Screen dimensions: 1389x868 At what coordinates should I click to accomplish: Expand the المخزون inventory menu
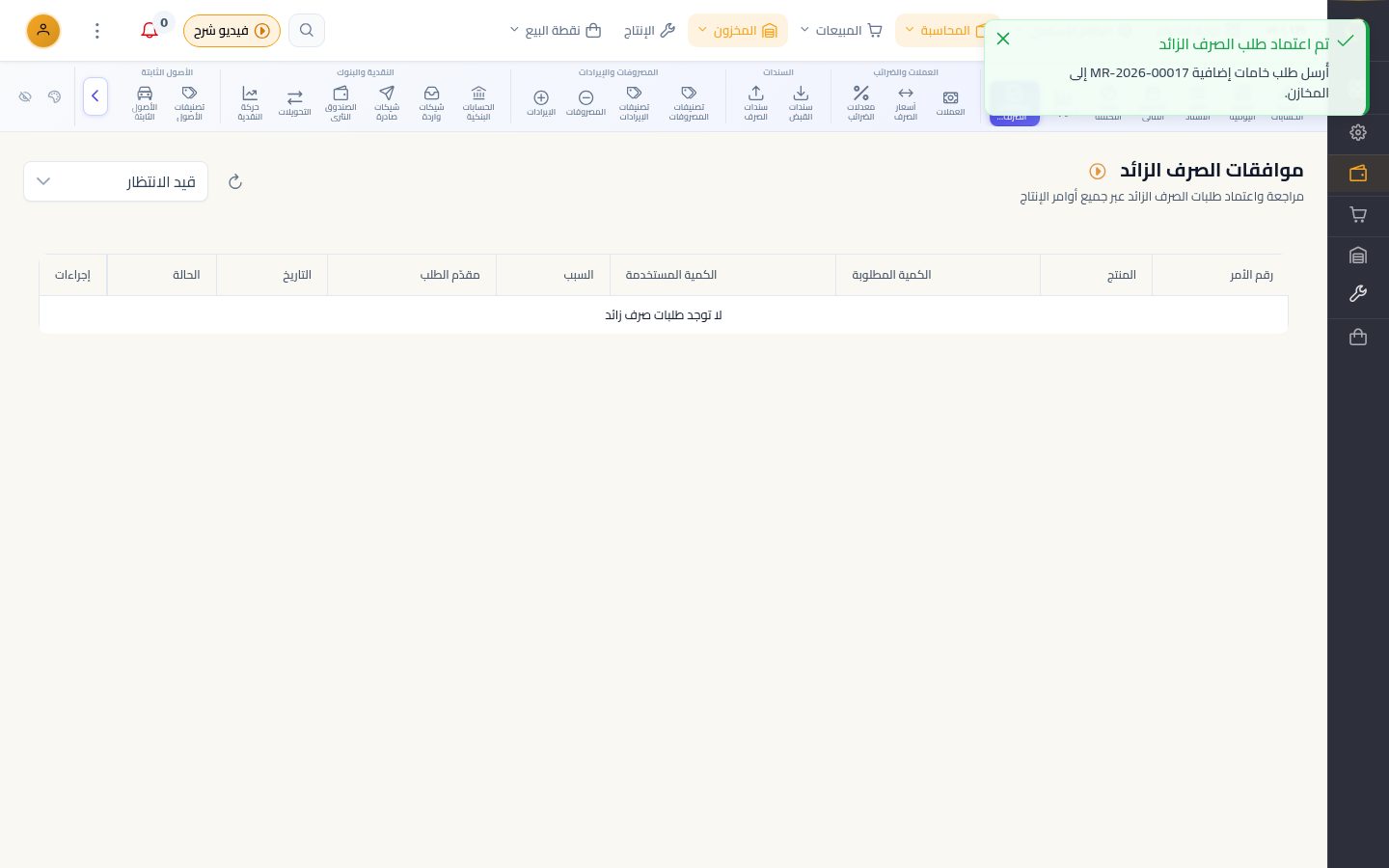pyautogui.click(x=738, y=31)
